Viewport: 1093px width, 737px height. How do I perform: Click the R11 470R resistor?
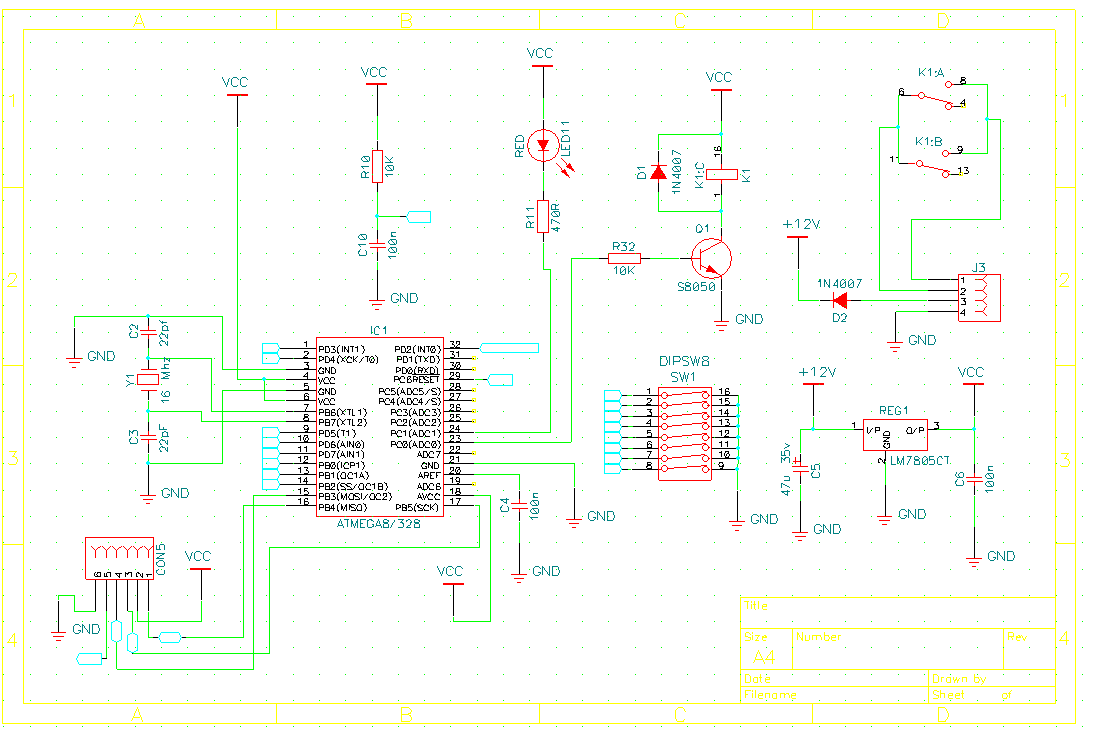point(543,216)
